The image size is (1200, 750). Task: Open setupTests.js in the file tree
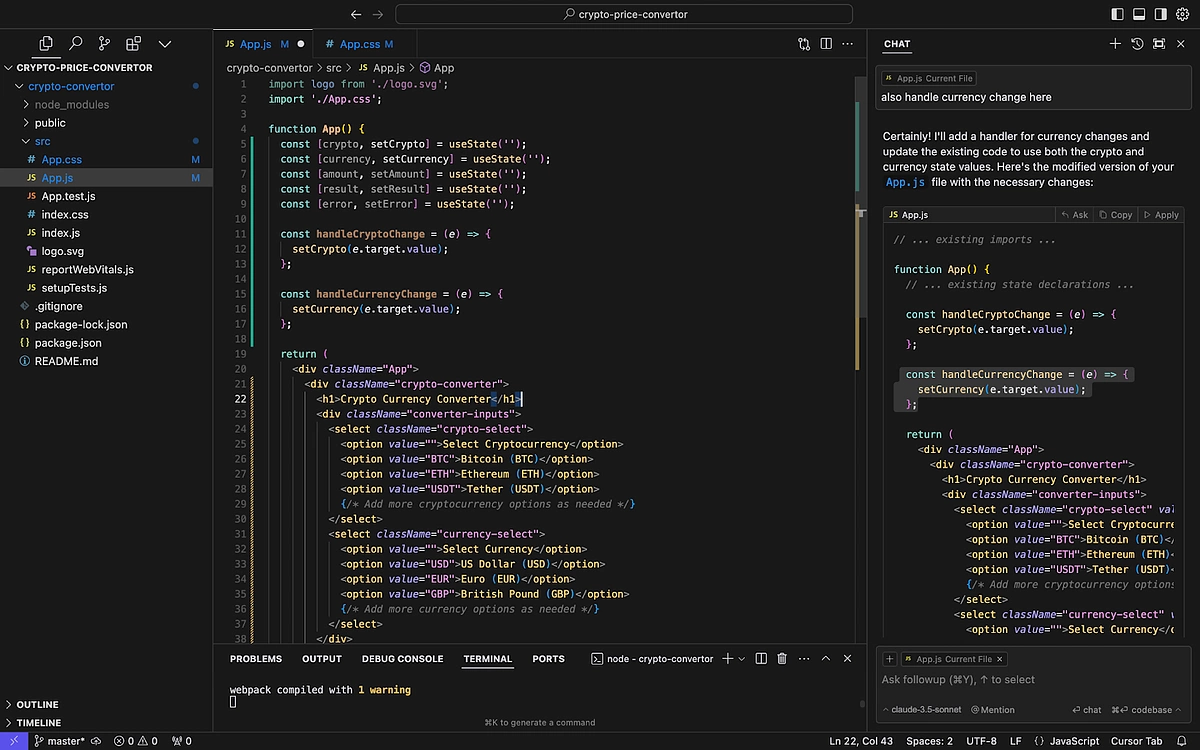tap(74, 288)
